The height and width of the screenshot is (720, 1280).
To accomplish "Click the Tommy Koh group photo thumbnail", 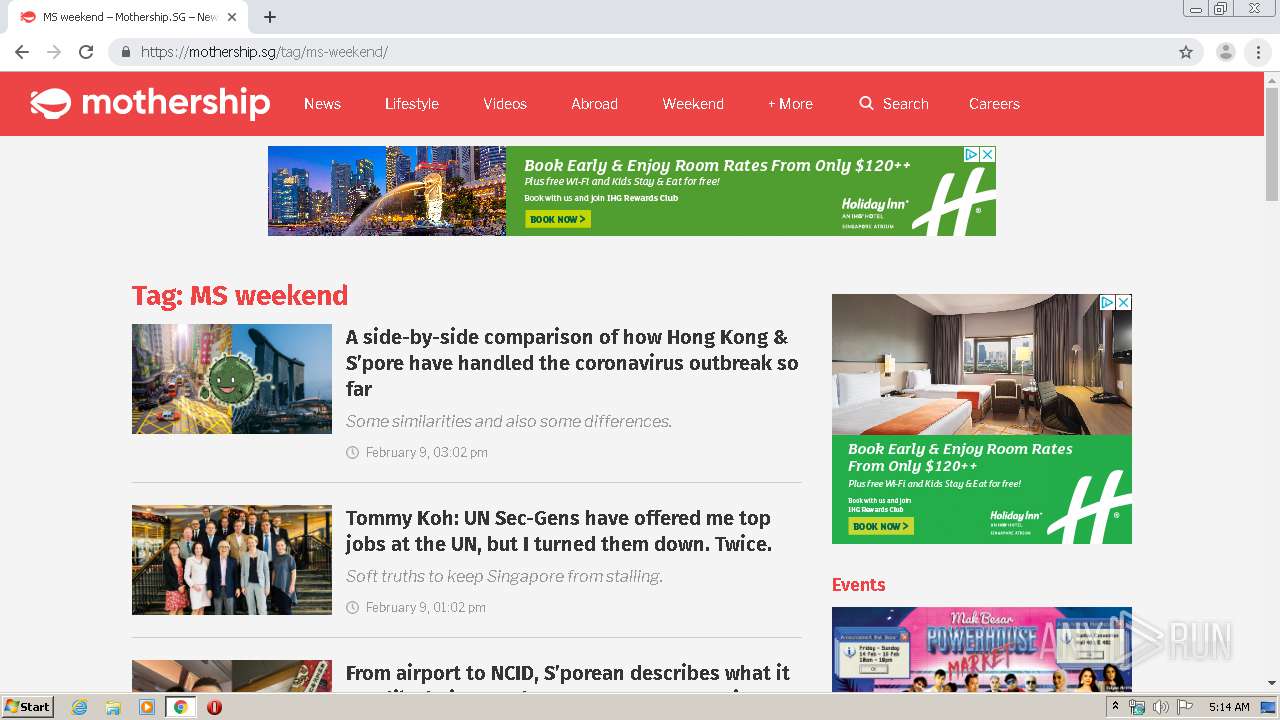I will (232, 560).
